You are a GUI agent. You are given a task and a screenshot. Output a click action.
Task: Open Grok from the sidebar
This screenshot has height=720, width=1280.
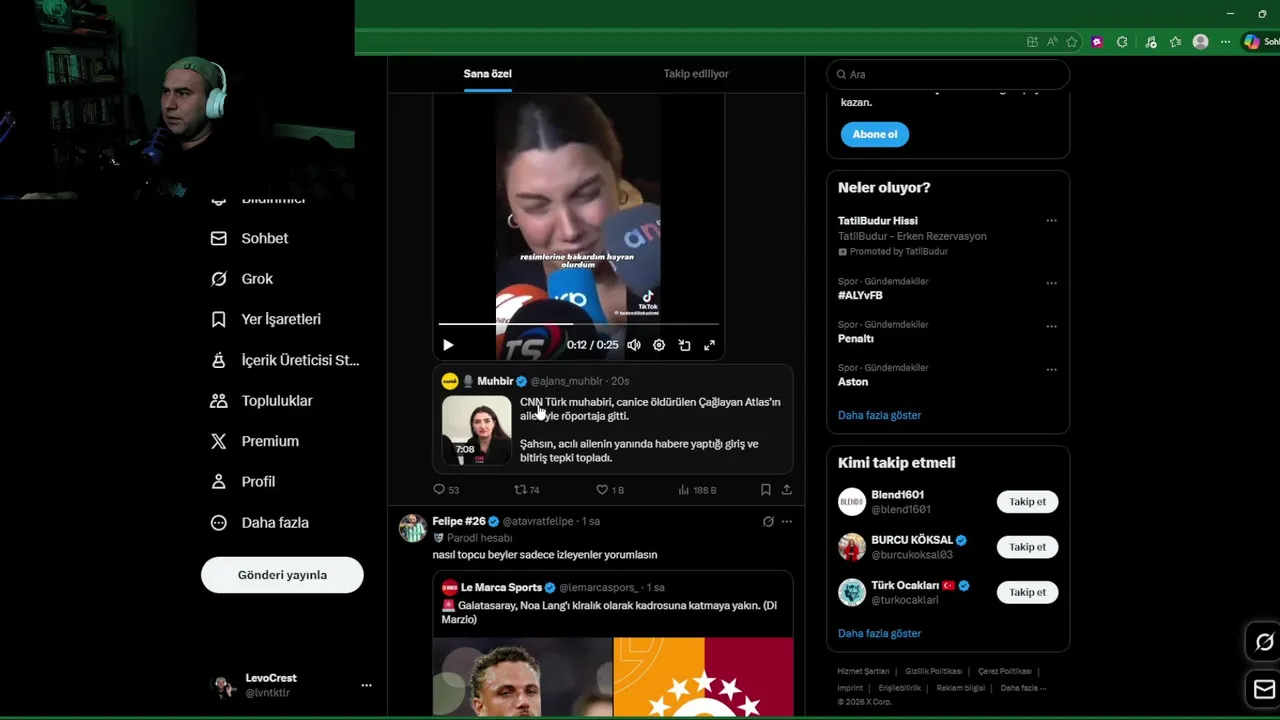242,279
